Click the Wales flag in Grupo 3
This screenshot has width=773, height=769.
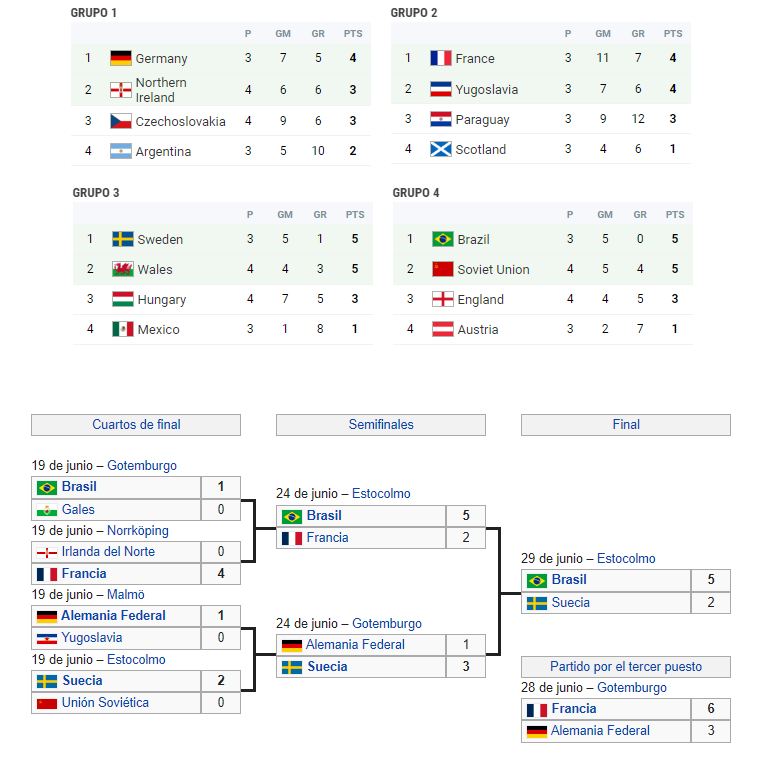pyautogui.click(x=123, y=269)
